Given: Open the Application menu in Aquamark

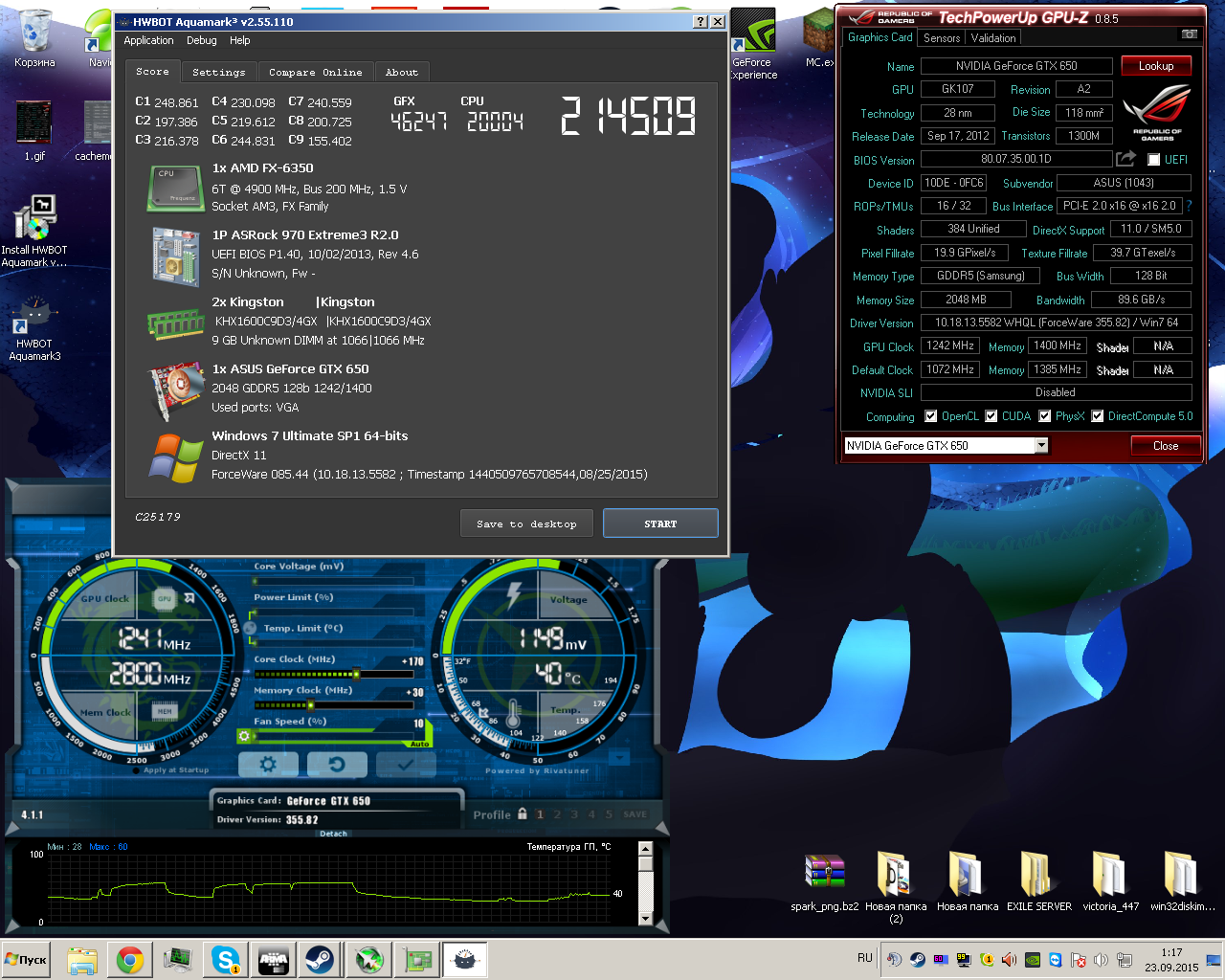Looking at the screenshot, I should click(148, 40).
